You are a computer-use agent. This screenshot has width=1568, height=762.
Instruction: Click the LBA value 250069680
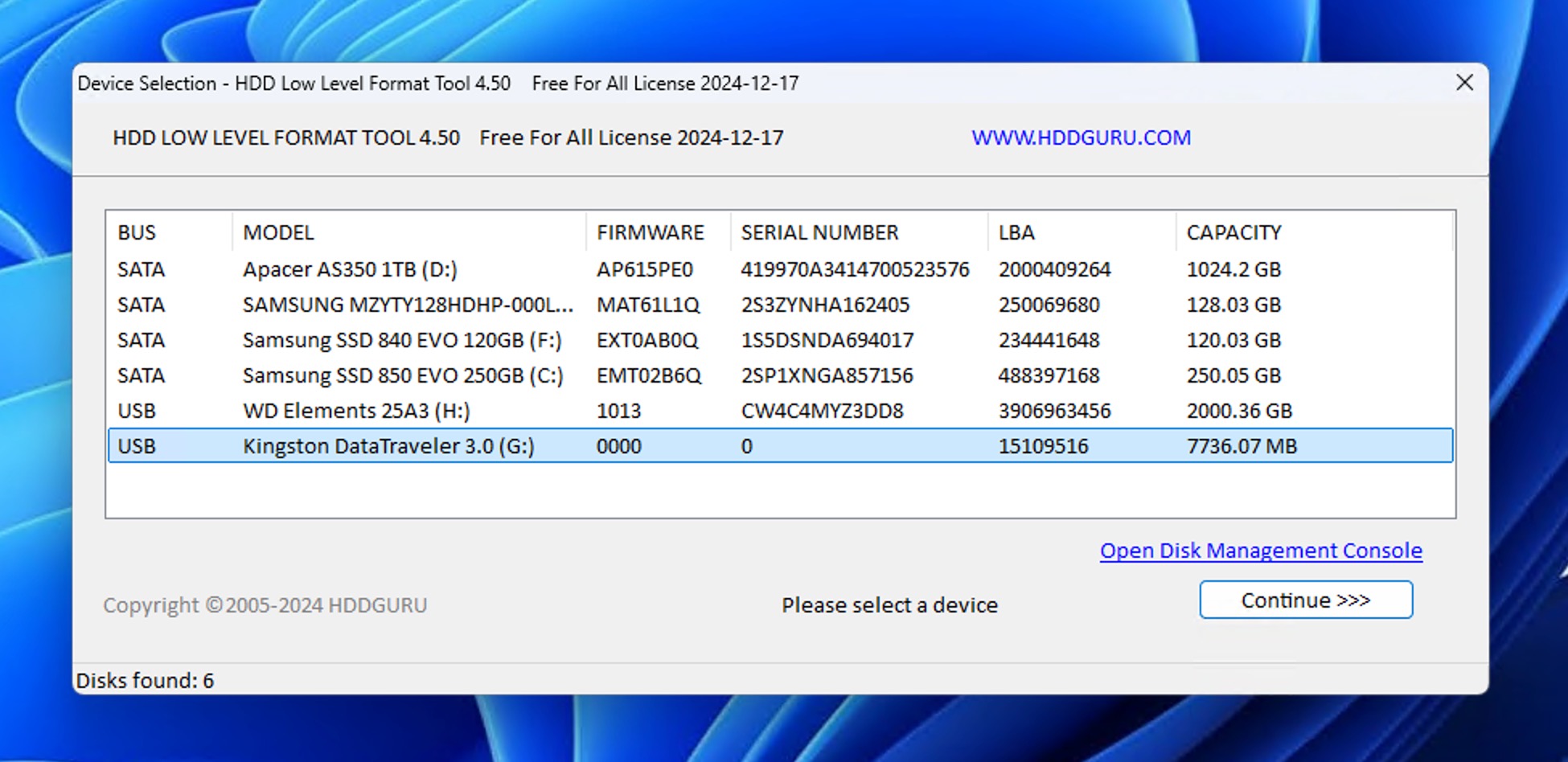point(1049,305)
